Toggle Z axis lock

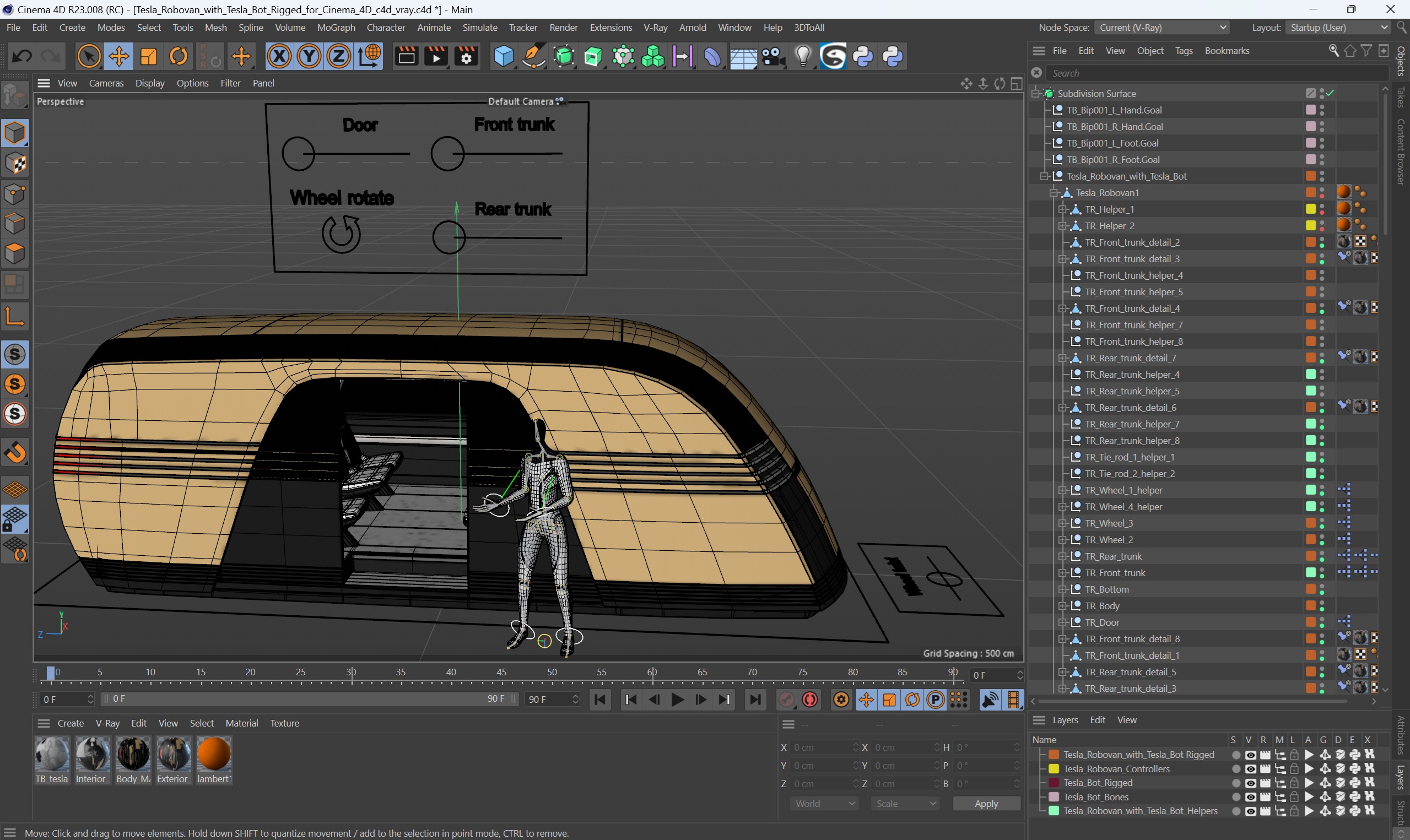pos(338,56)
